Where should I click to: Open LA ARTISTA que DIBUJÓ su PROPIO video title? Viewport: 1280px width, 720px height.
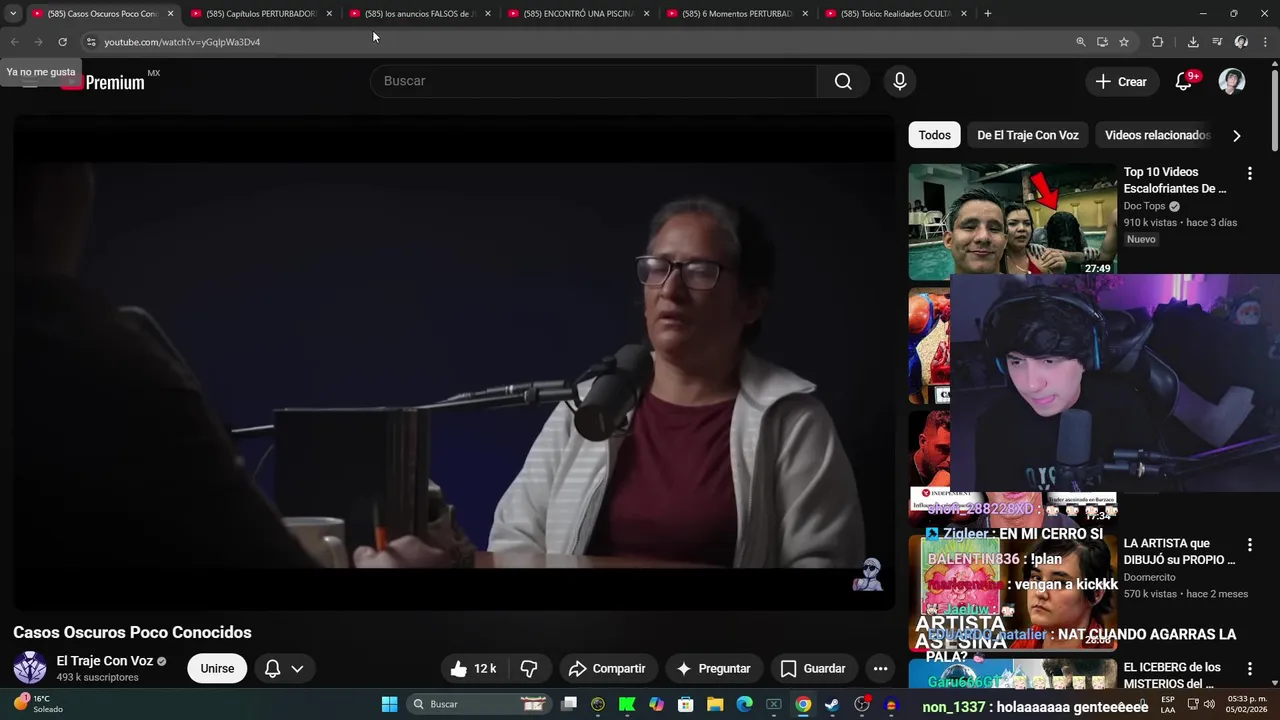point(1179,552)
